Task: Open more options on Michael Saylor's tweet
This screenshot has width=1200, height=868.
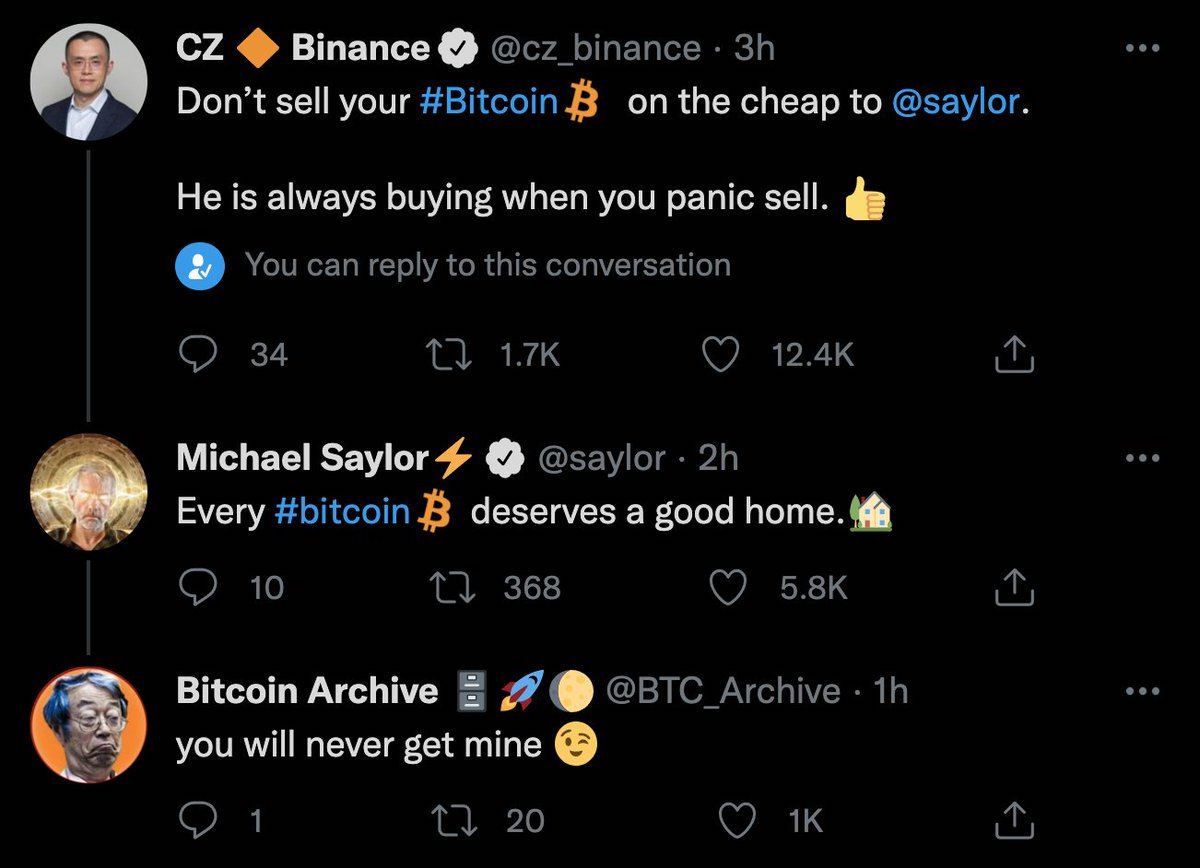Action: click(x=1140, y=458)
